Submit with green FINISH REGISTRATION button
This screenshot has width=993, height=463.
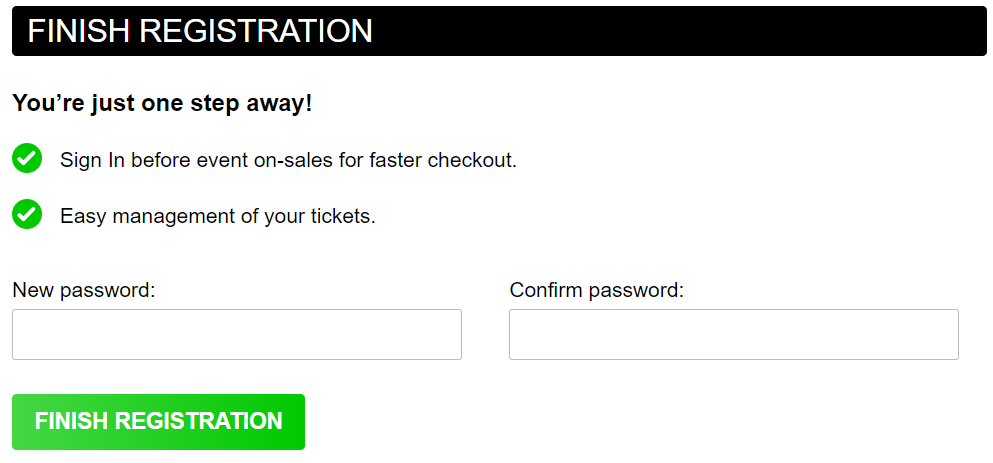pyautogui.click(x=158, y=422)
